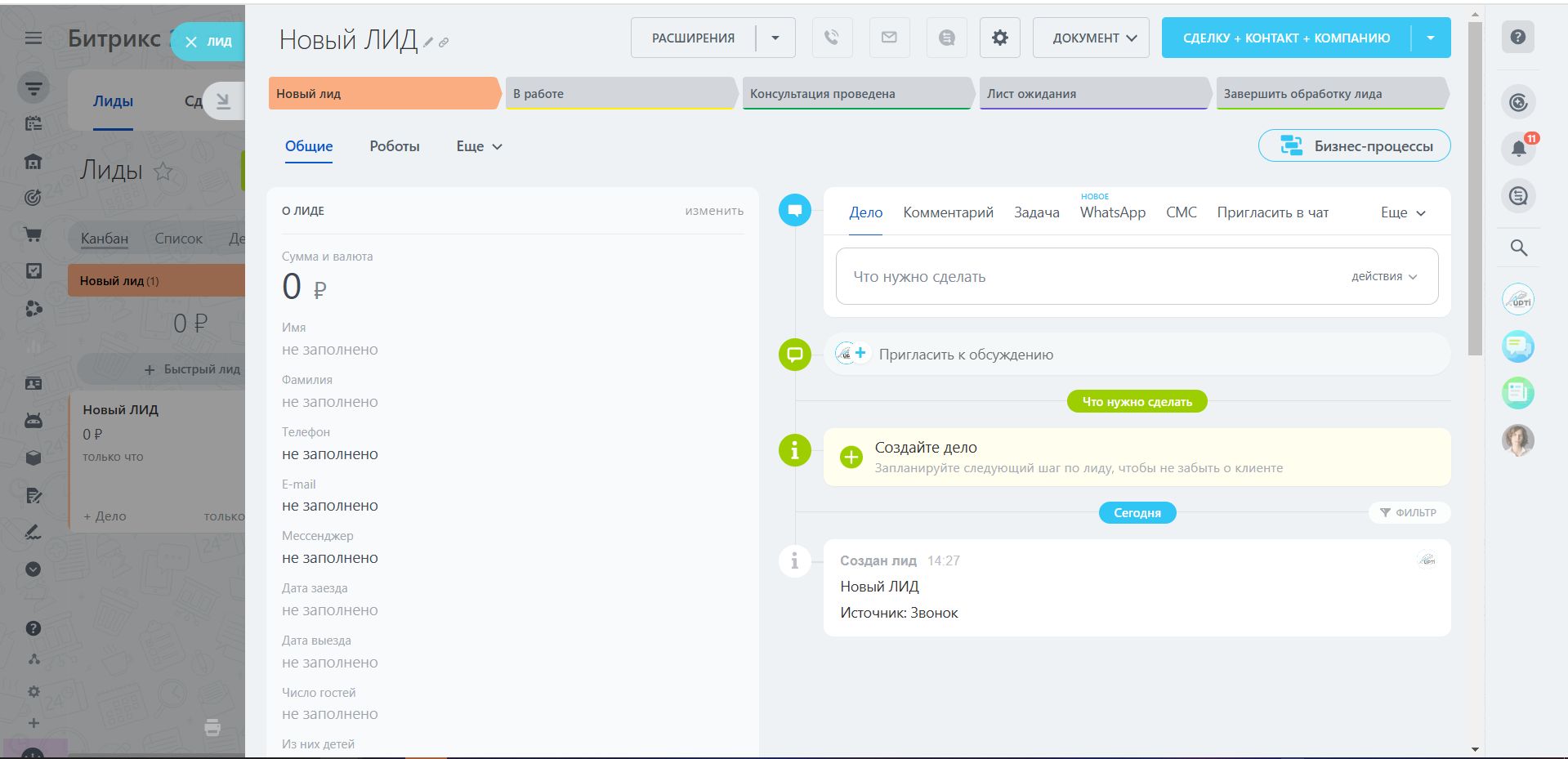Click the magnifier search icon in the right panel
The width and height of the screenshot is (1568, 759).
[1519, 248]
